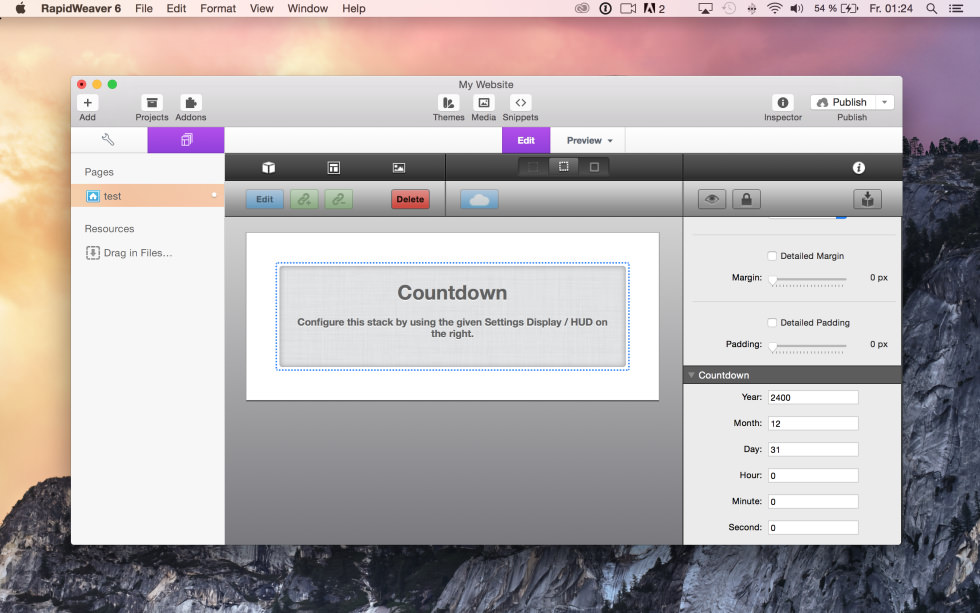Open the Notification Center list icon
This screenshot has height=613, width=980.
[x=956, y=8]
